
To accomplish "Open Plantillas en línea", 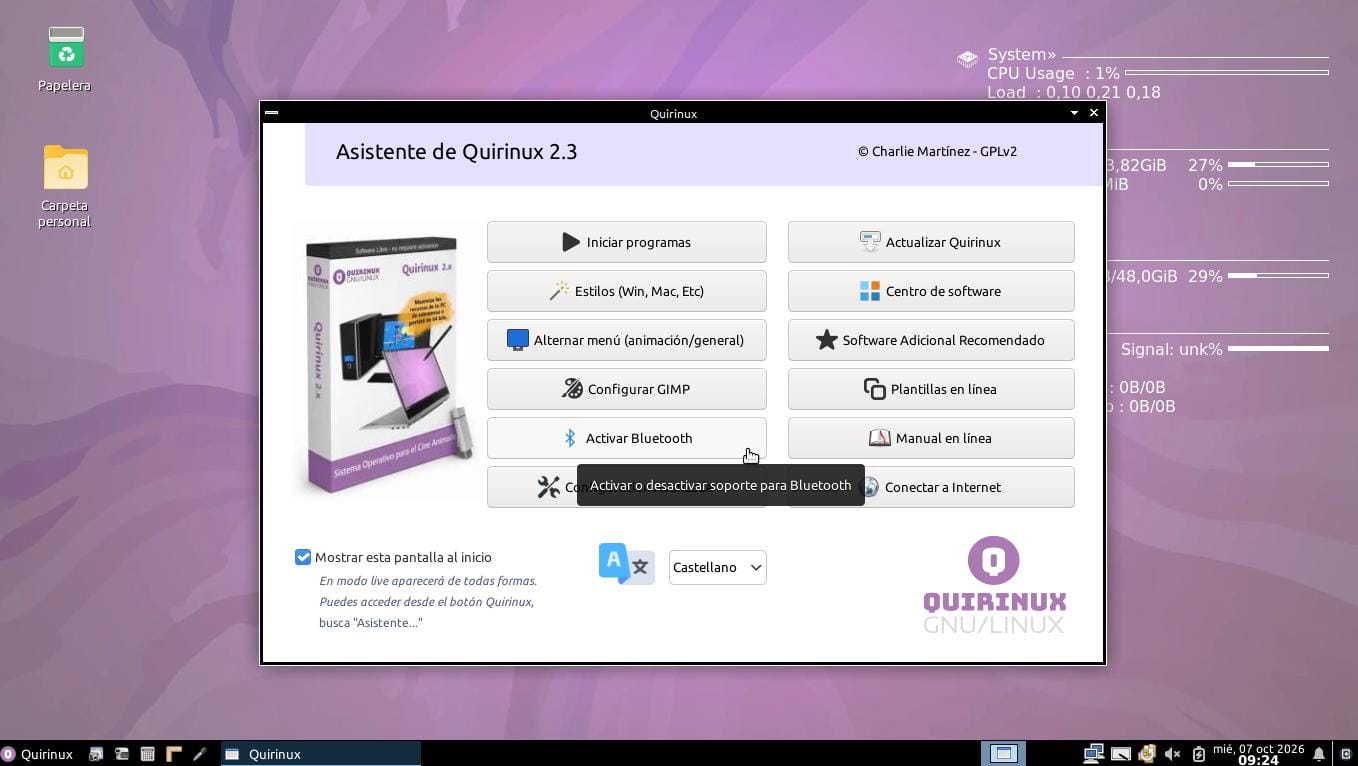I will pyautogui.click(x=931, y=389).
